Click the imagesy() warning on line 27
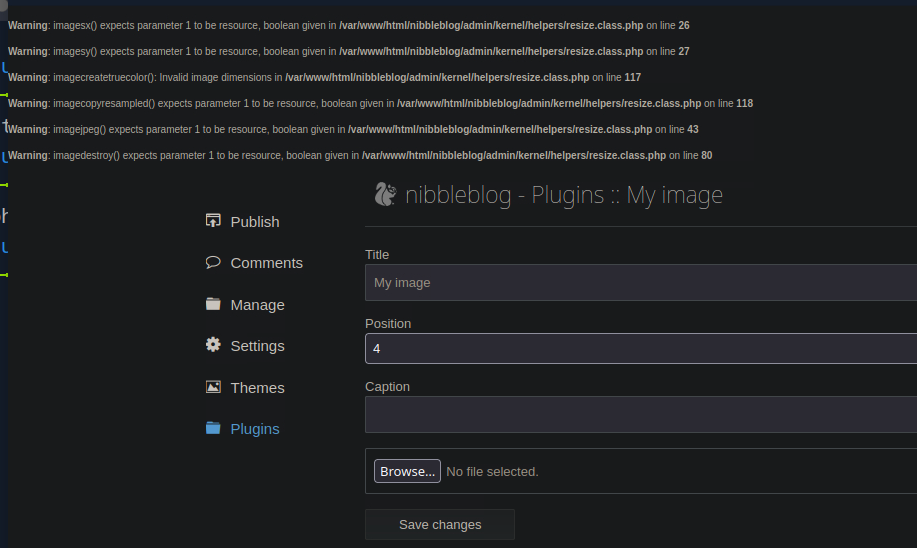This screenshot has height=548, width=917. coord(349,51)
